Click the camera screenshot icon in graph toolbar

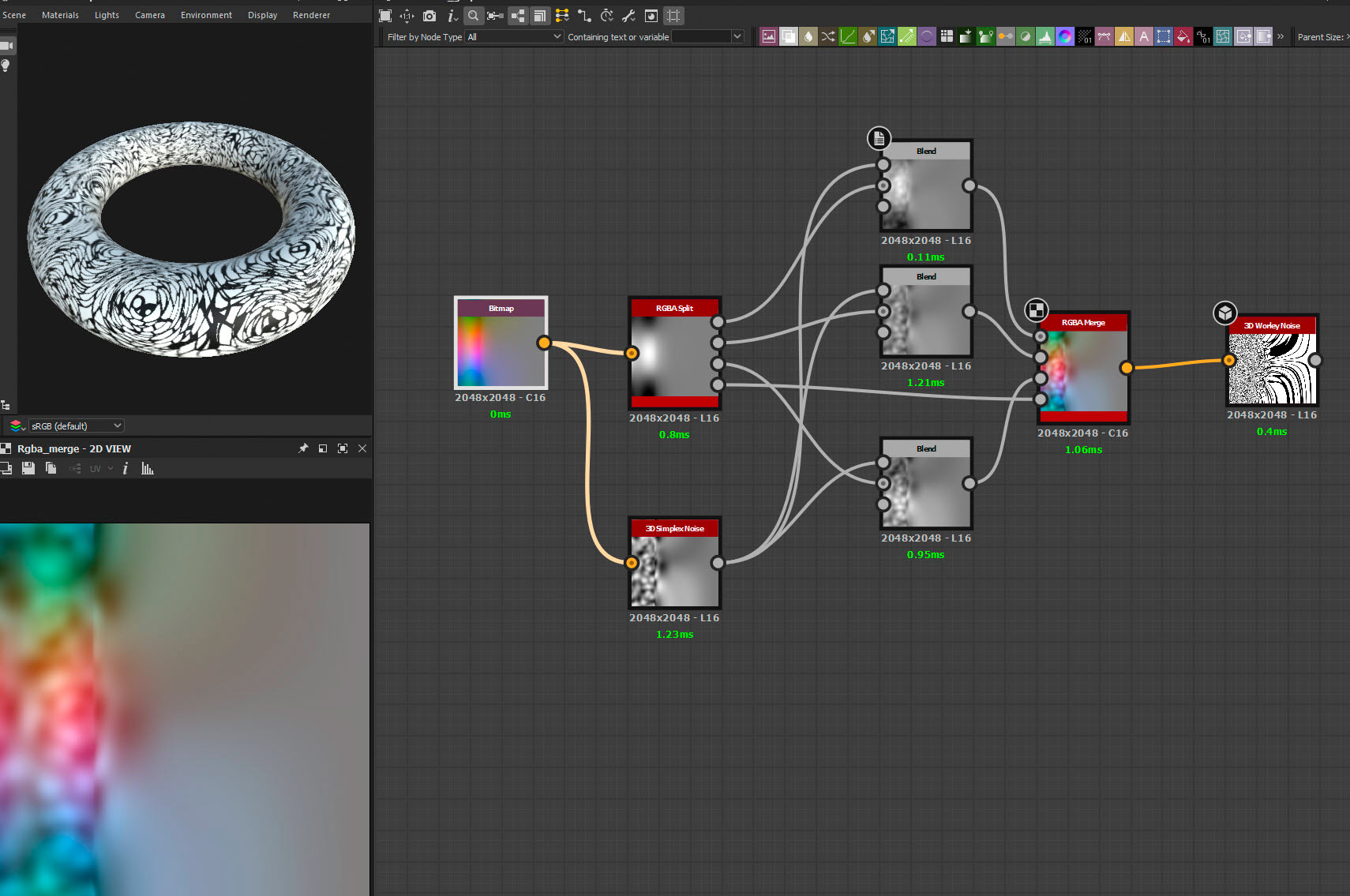click(x=429, y=16)
